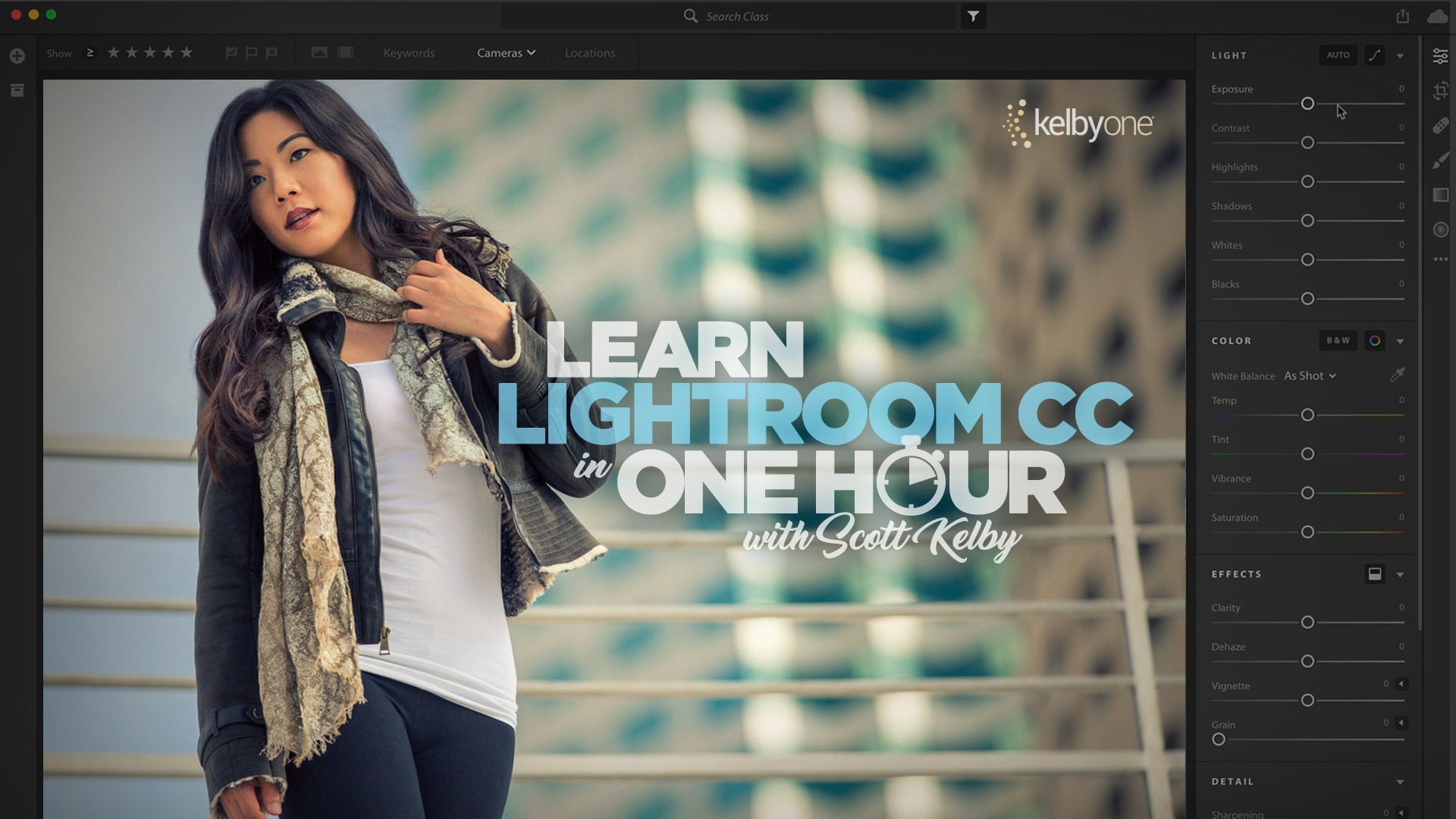Click the Exposure slider handle
The image size is (1456, 819).
click(1307, 103)
